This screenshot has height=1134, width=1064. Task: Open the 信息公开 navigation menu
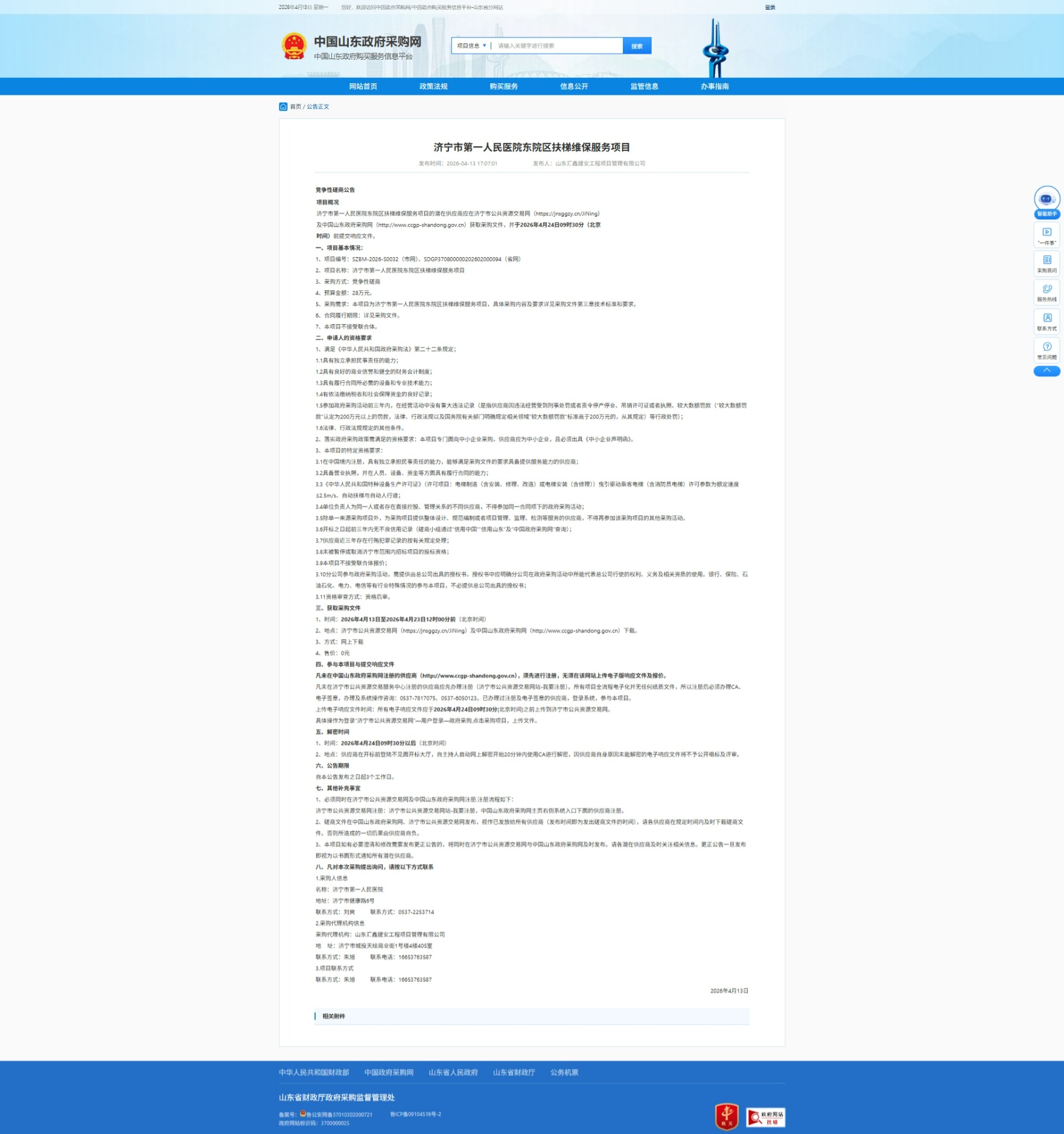[573, 86]
